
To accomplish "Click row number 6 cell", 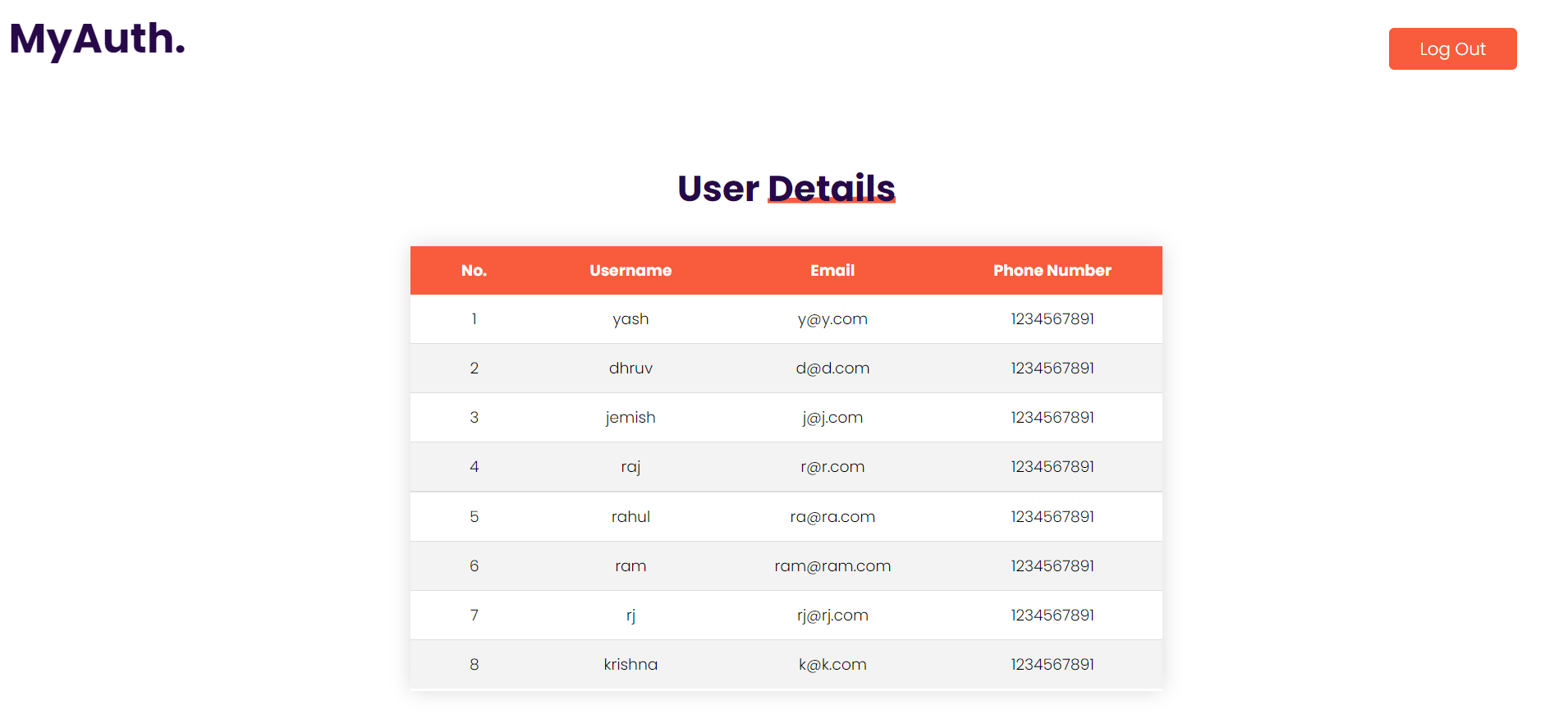I will [474, 566].
